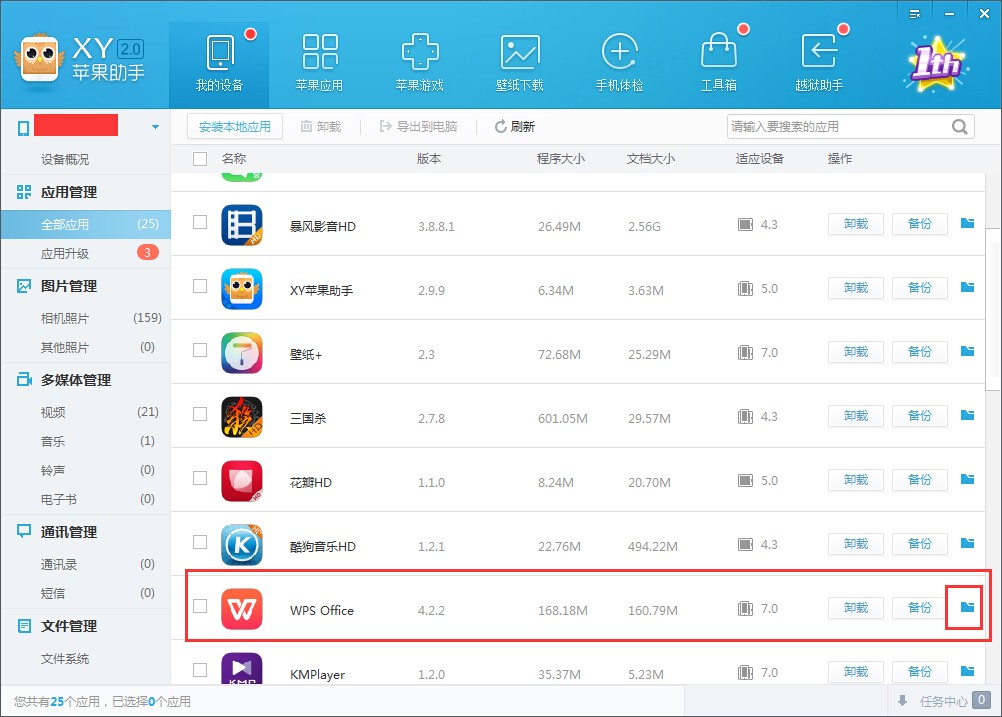Image resolution: width=1002 pixels, height=717 pixels.
Task: Open KMPlayer row folder icon
Action: [x=967, y=670]
